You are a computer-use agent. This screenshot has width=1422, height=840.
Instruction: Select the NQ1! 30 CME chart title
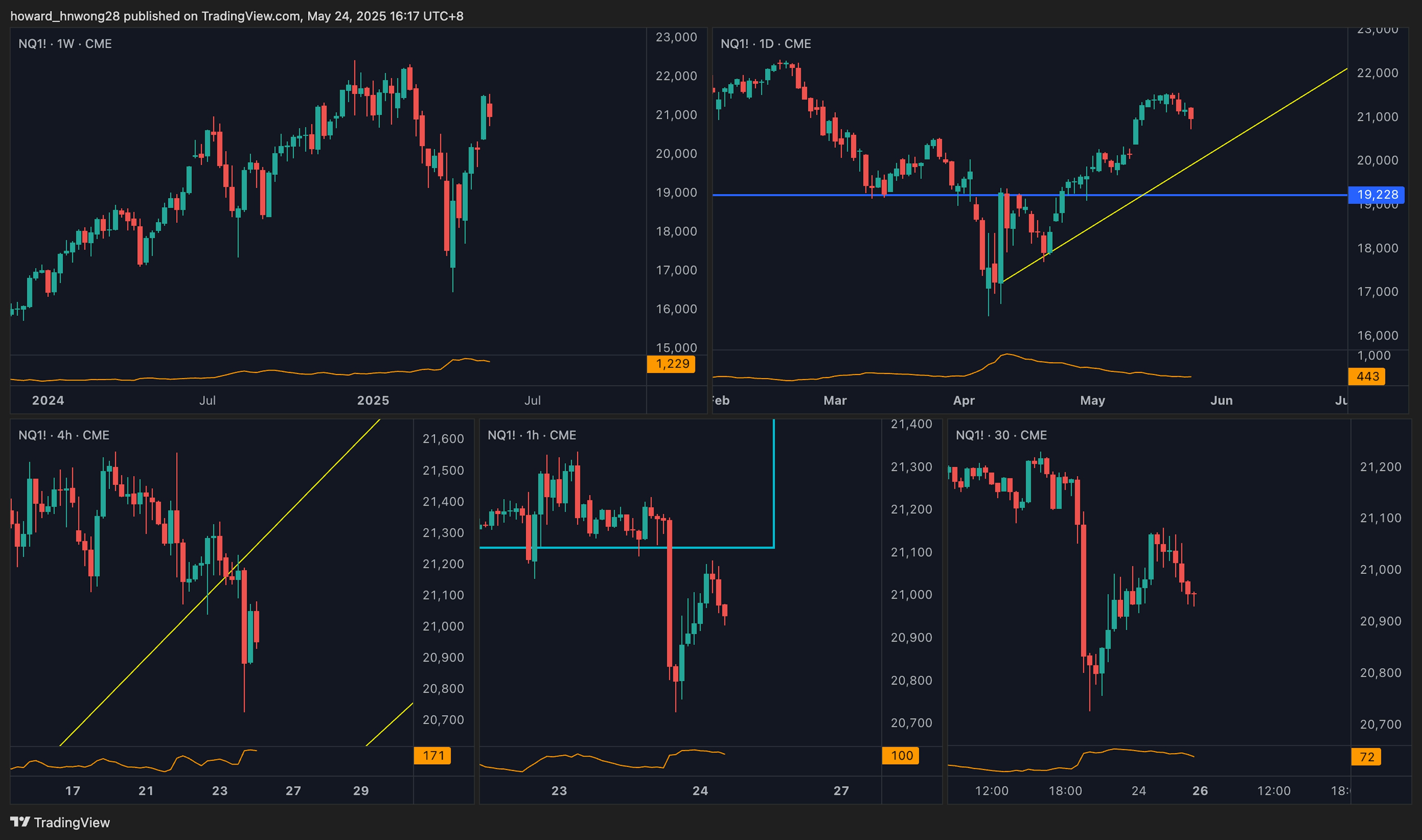[x=1001, y=435]
